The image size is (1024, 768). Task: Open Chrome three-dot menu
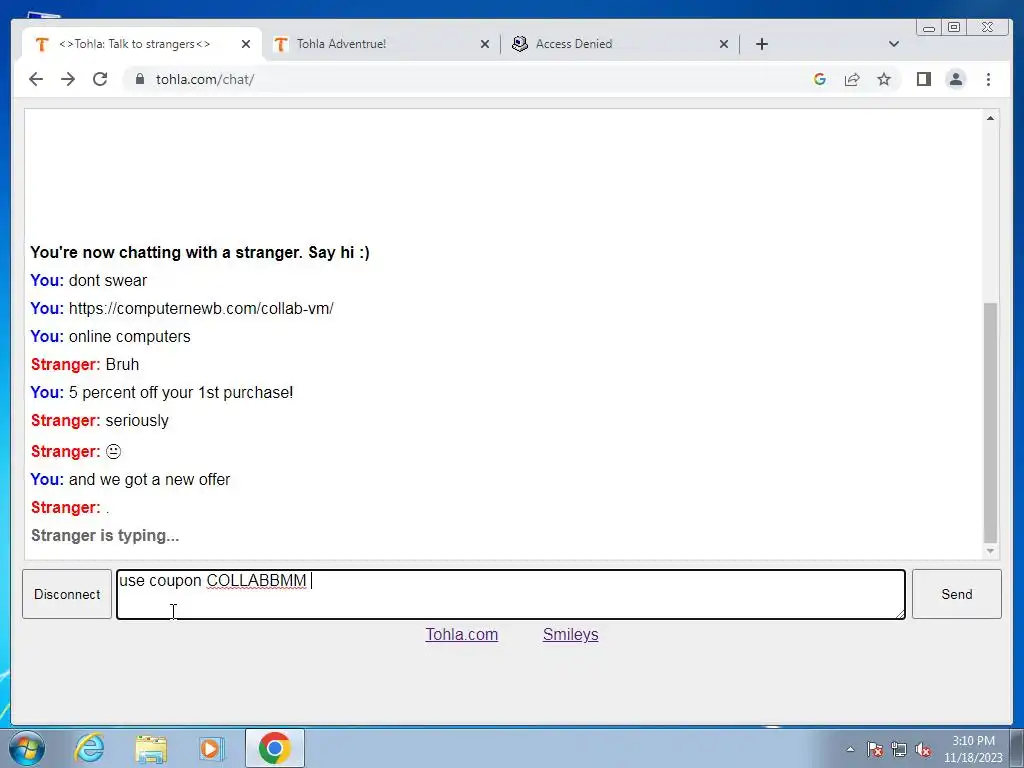tap(988, 79)
